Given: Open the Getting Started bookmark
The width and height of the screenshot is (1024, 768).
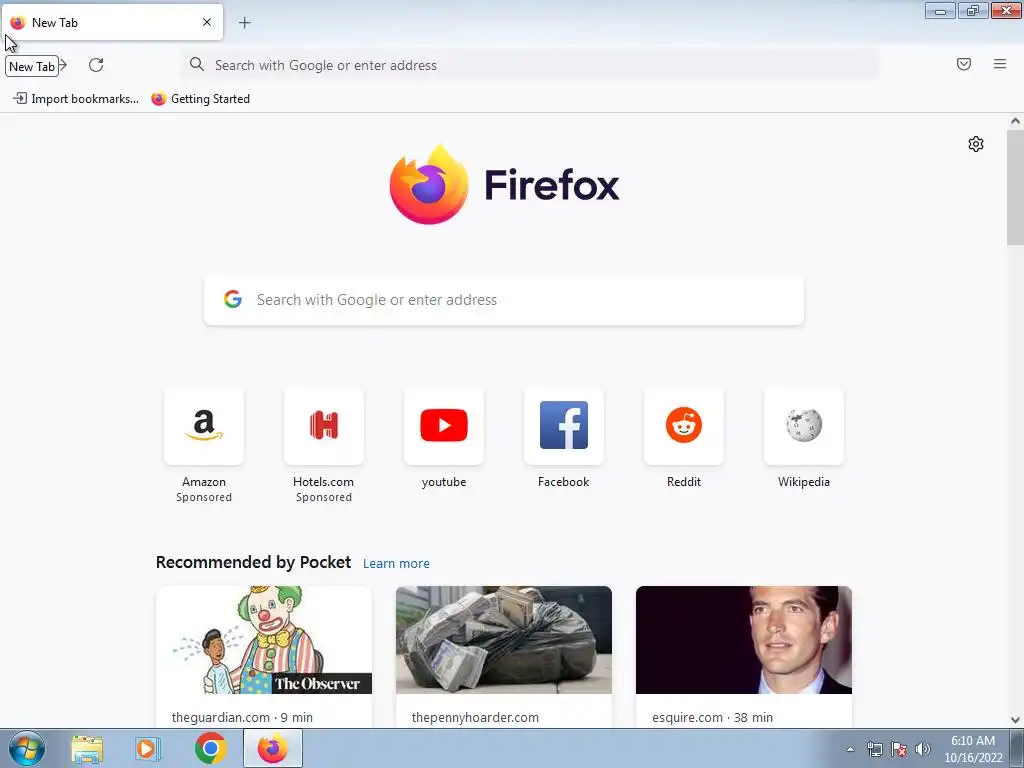Looking at the screenshot, I should pos(200,99).
